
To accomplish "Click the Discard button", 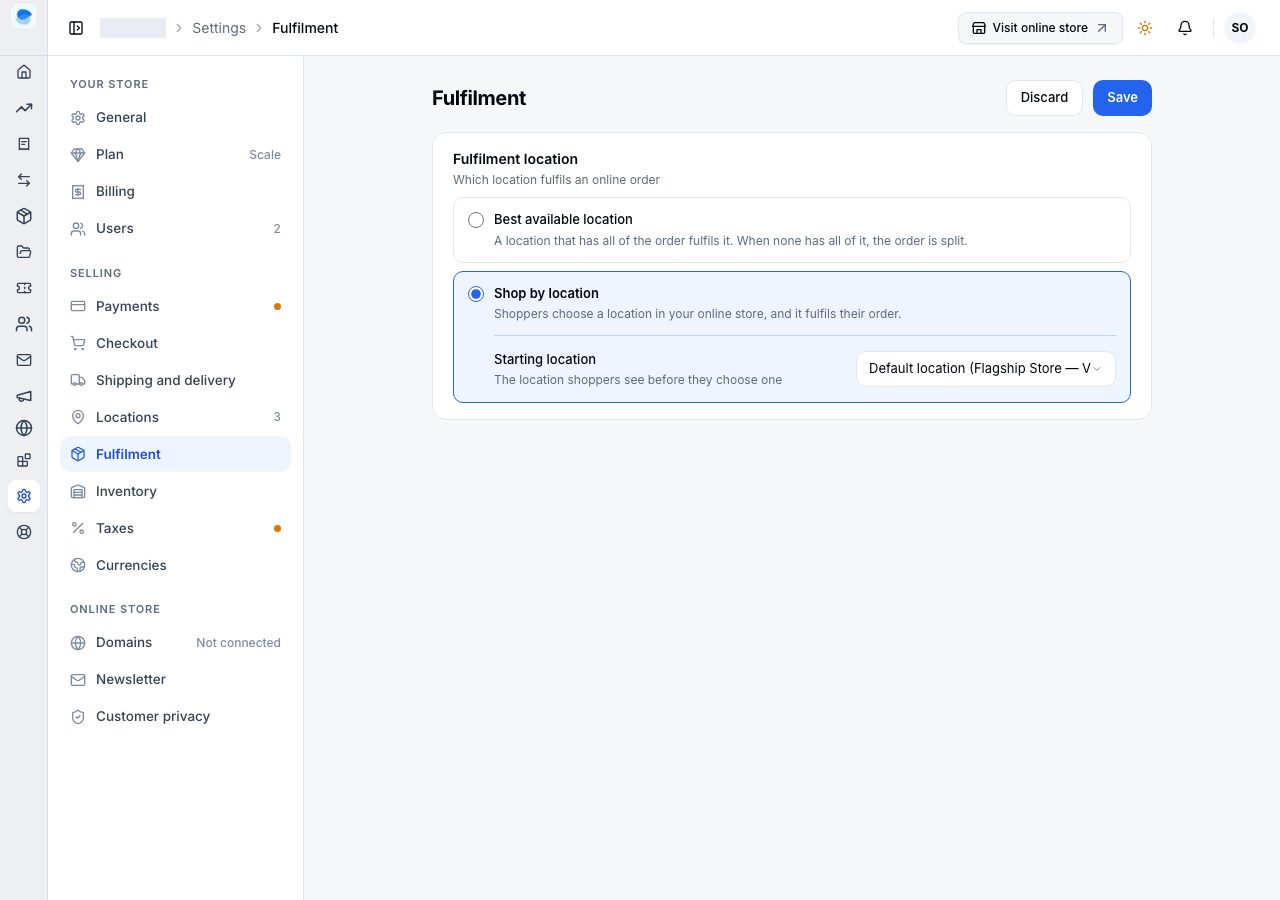I will point(1044,98).
